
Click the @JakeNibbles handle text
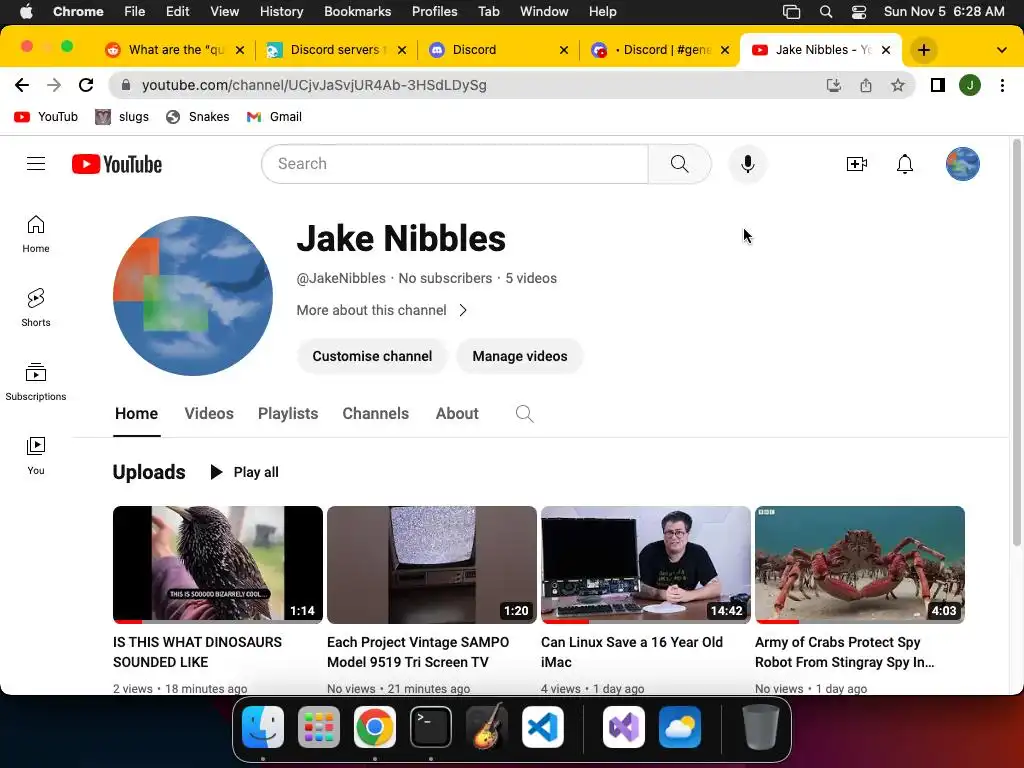[341, 278]
